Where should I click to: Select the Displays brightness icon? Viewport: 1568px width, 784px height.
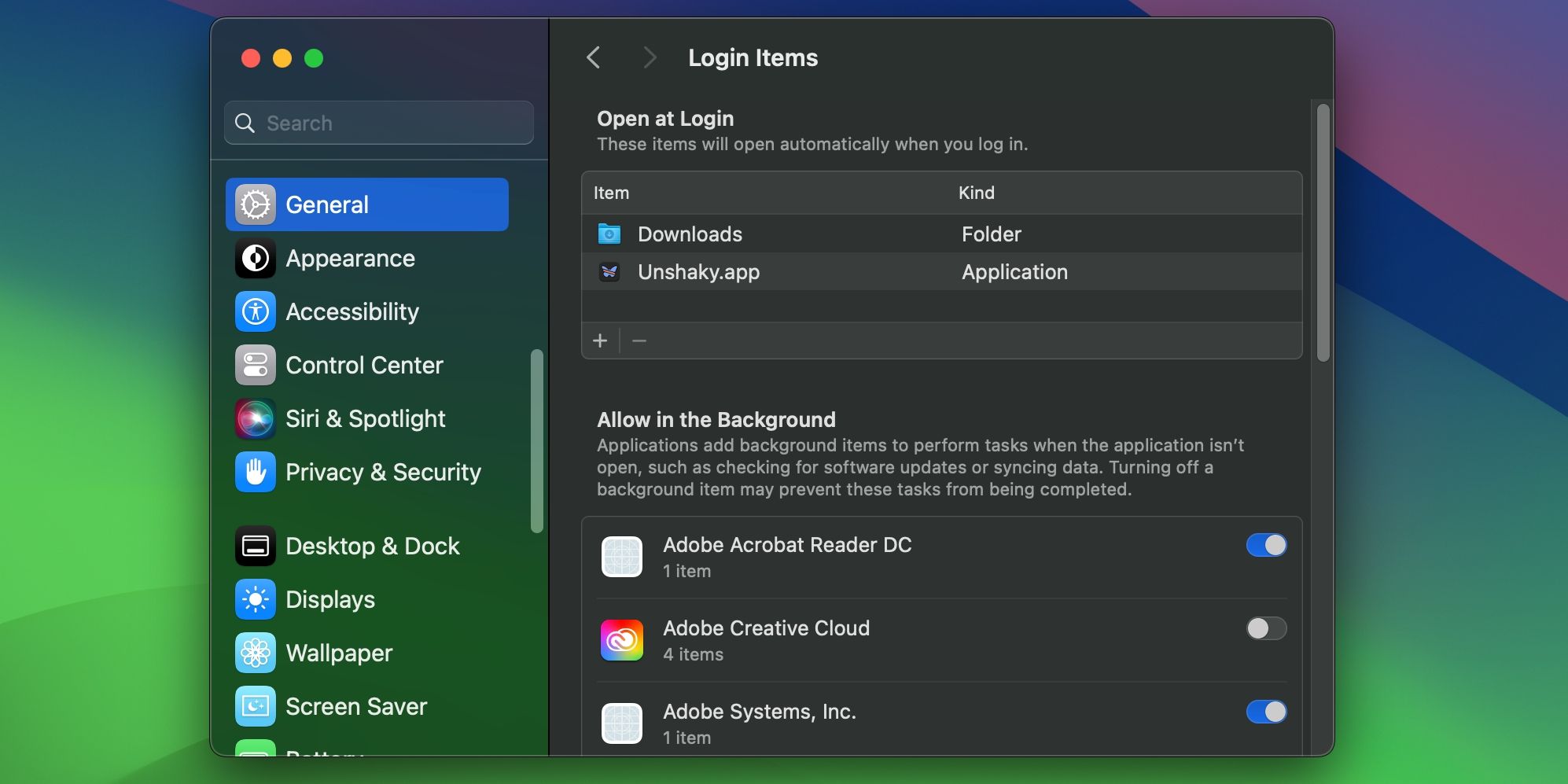point(254,599)
